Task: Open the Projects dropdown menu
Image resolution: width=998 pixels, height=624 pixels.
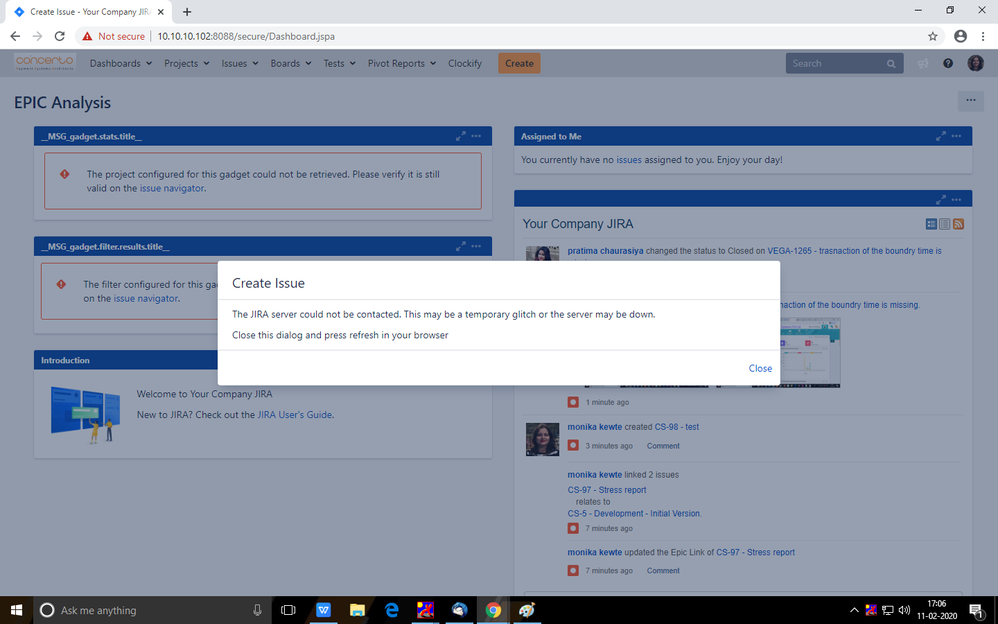Action: click(x=186, y=63)
